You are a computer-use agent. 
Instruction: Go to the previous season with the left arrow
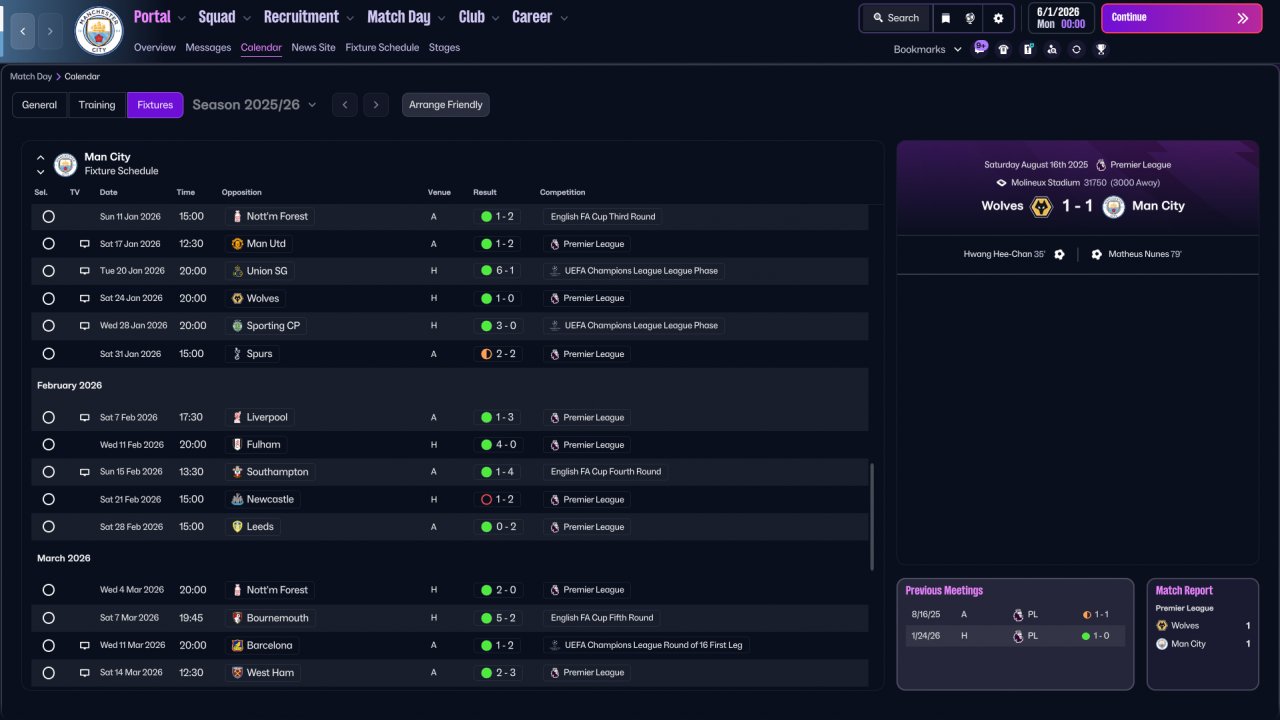344,105
